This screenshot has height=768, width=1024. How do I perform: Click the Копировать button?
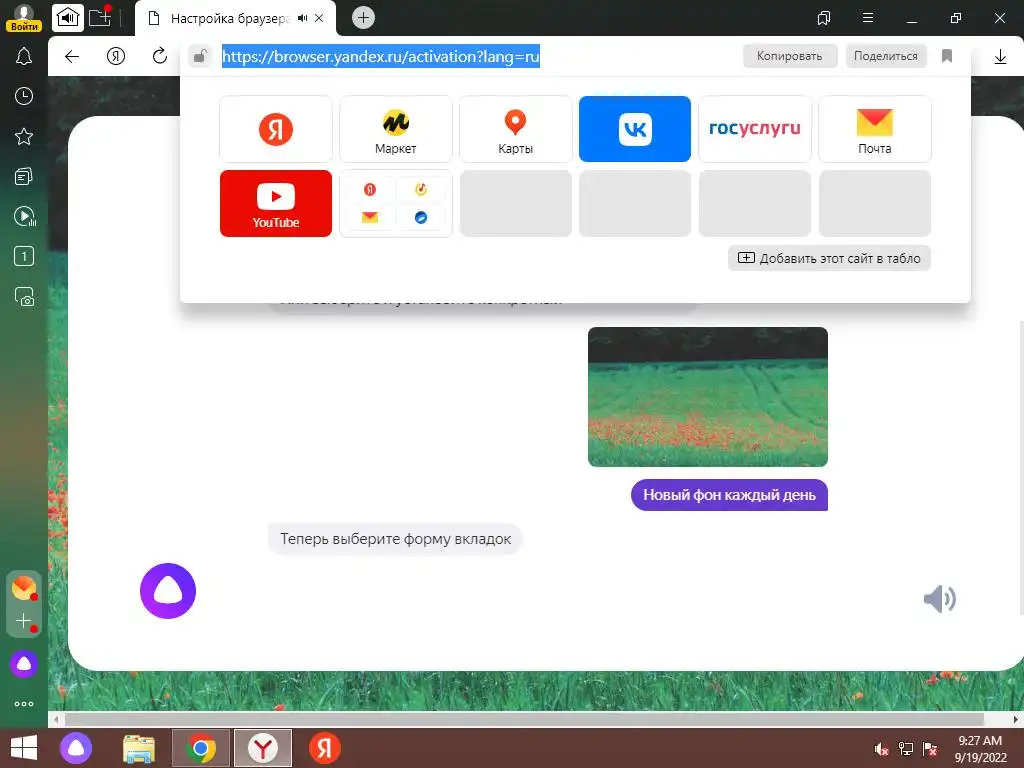(790, 56)
